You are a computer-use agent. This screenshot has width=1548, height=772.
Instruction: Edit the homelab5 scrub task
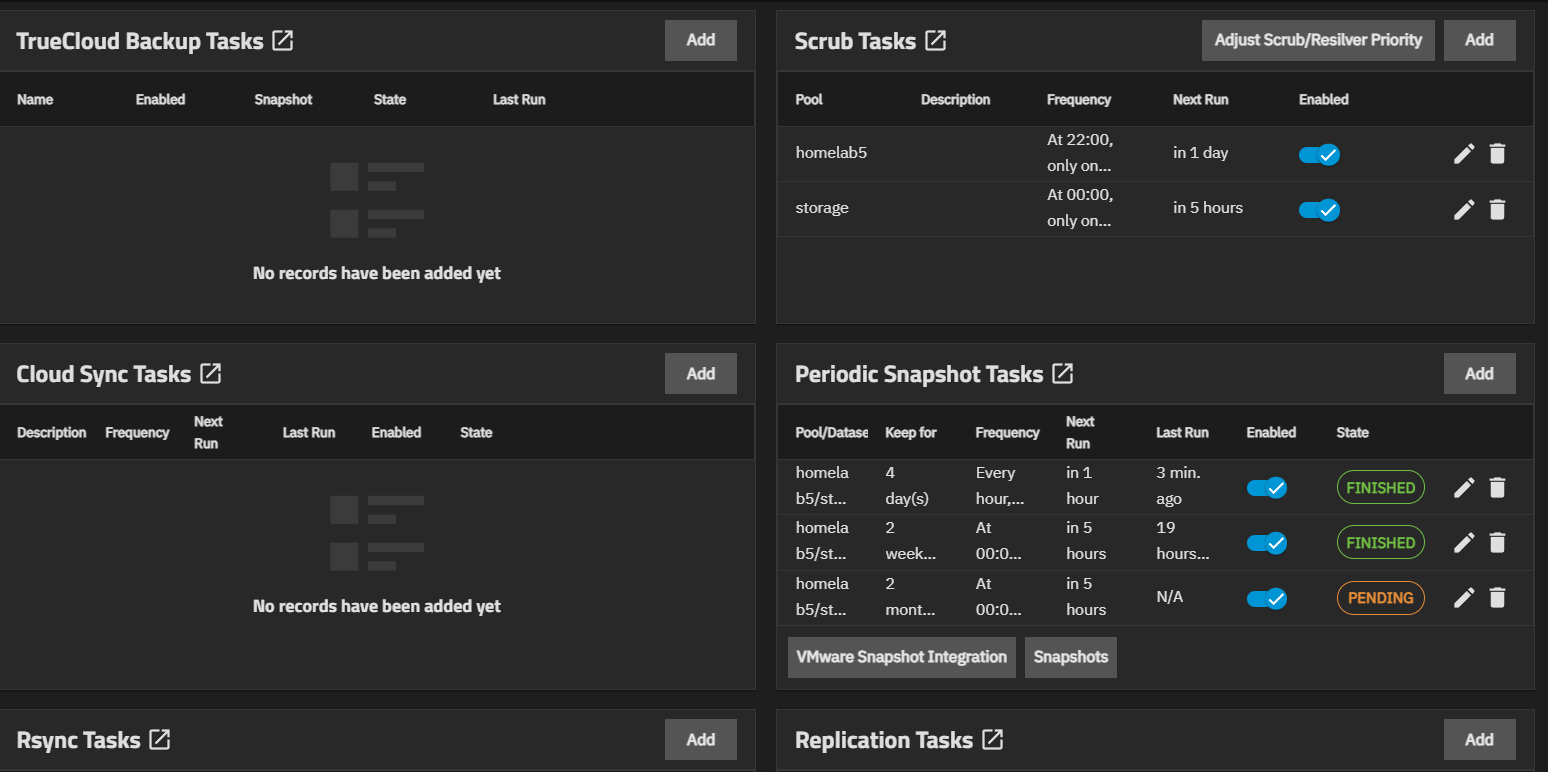[1464, 154]
